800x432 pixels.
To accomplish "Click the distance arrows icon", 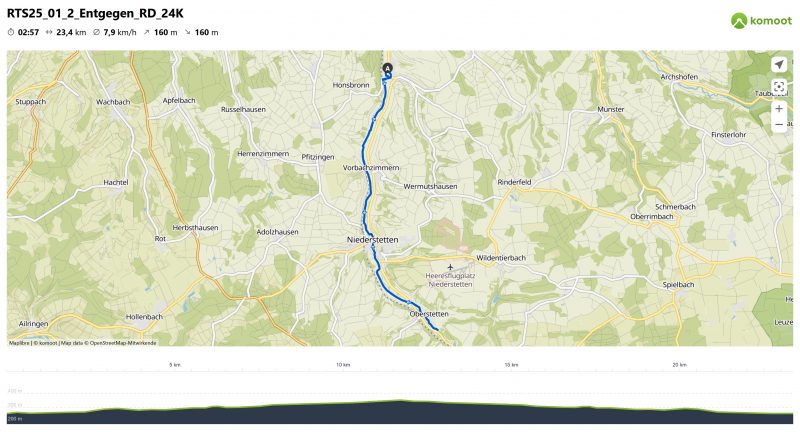I will 49,32.
